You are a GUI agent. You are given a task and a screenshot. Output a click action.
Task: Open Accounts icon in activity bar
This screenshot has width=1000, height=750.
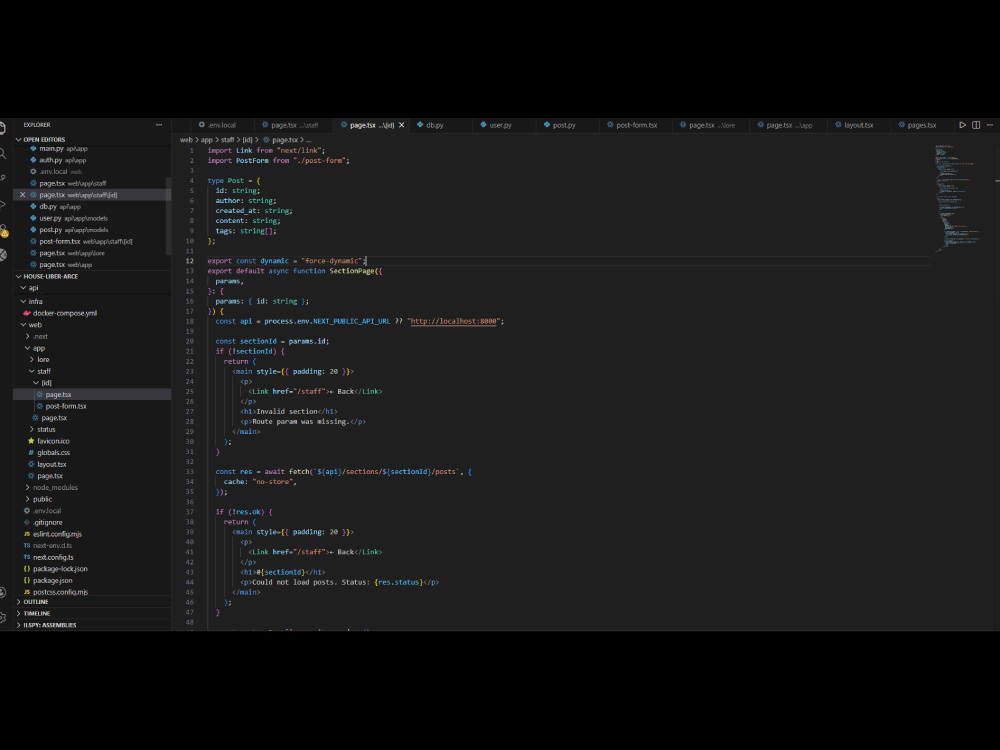3,592
